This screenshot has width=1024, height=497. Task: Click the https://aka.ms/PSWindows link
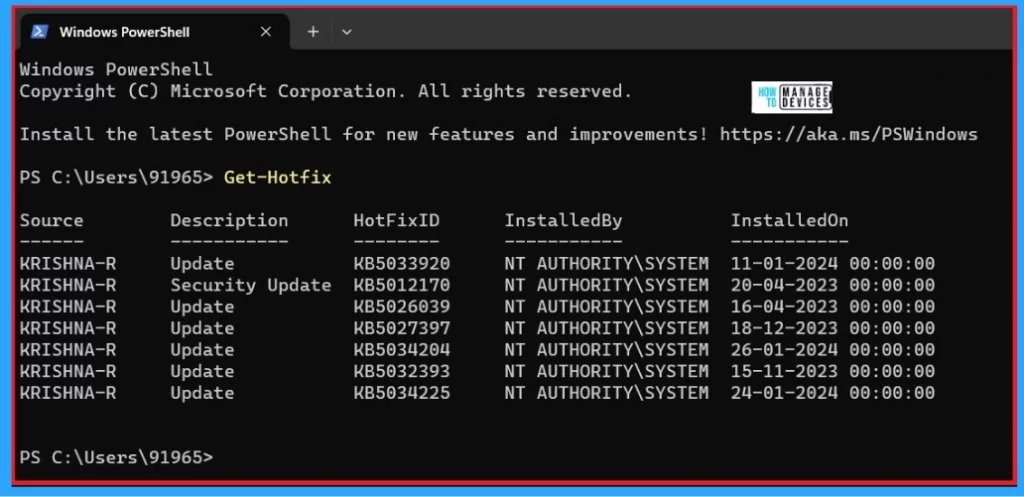click(x=848, y=135)
